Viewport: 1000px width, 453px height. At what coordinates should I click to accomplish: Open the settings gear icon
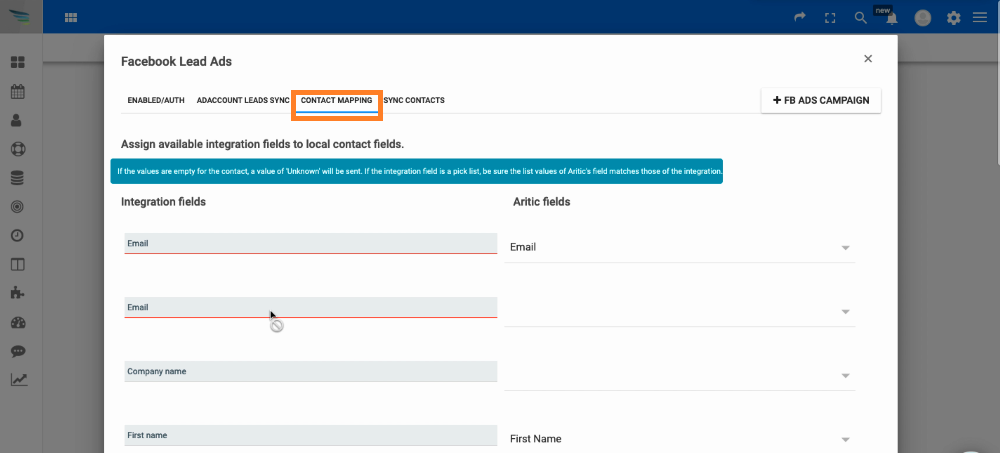coord(953,18)
